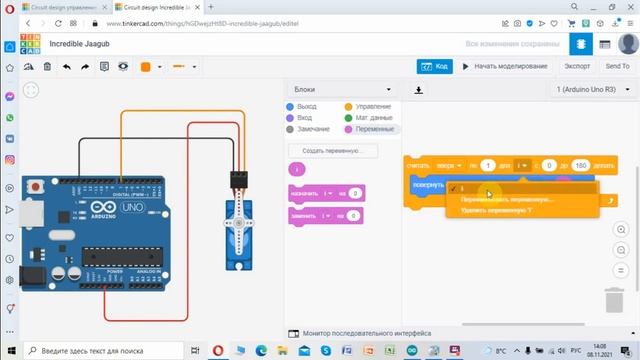Select the Выход block category
This screenshot has height=360, width=640.
coord(302,107)
